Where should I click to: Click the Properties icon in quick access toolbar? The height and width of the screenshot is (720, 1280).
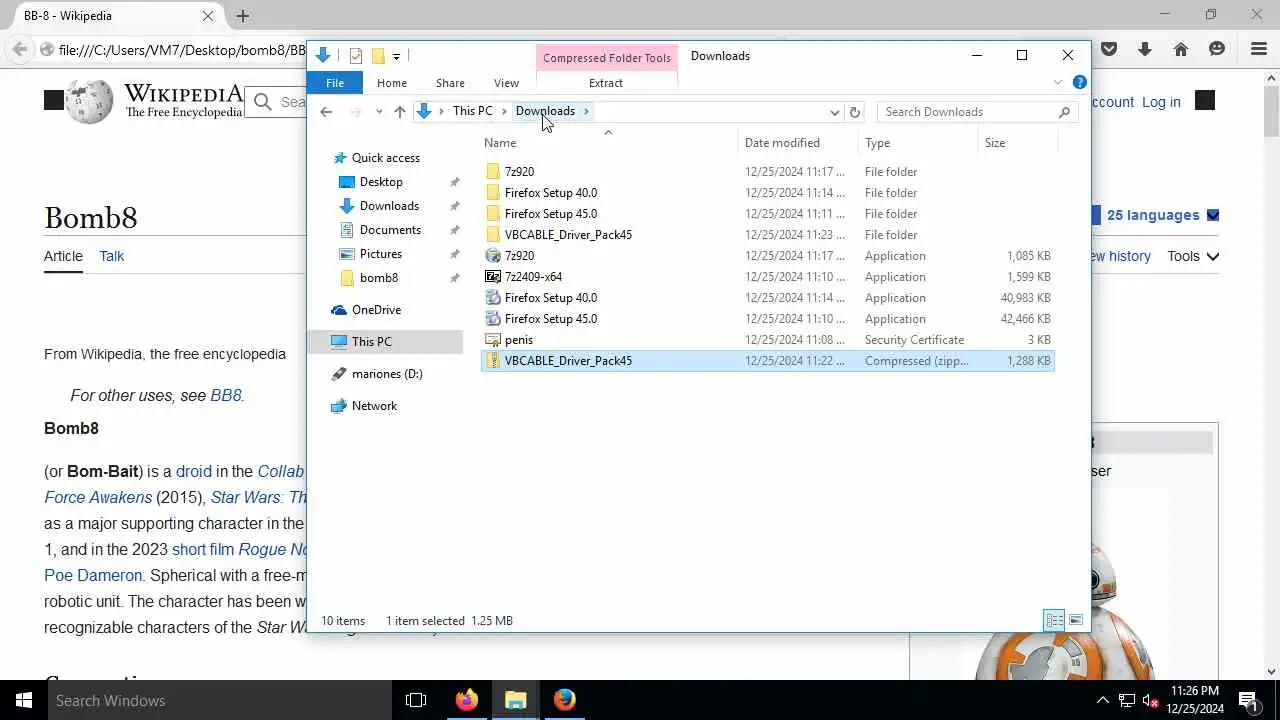click(x=356, y=56)
